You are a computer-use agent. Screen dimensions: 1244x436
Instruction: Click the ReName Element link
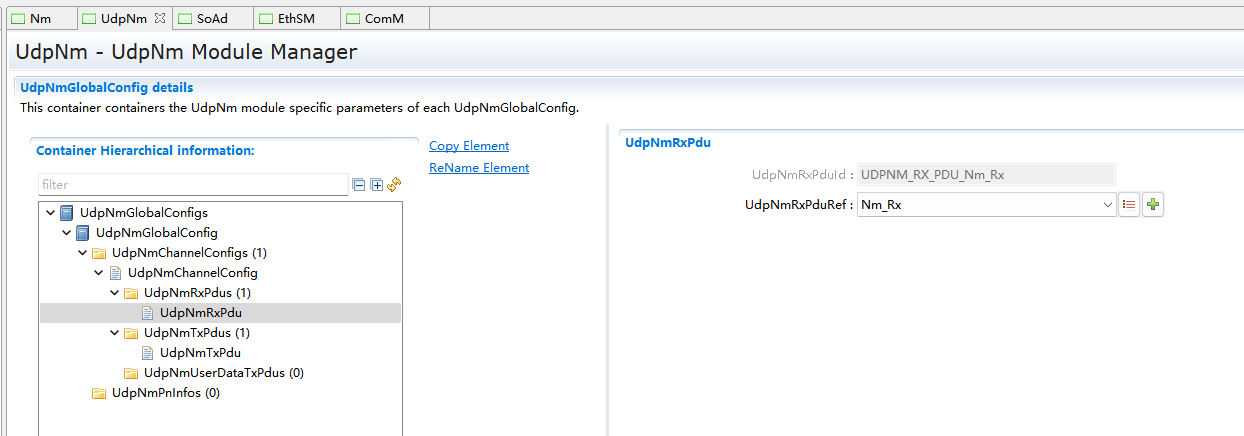point(479,168)
